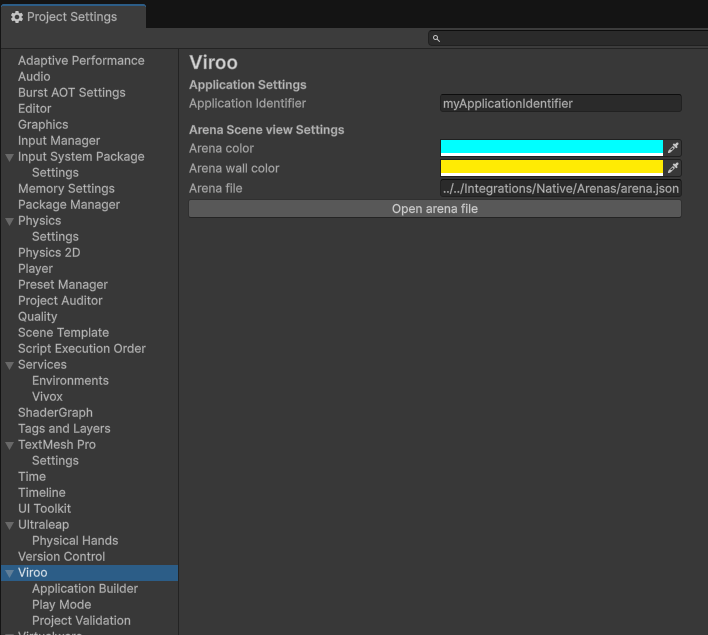Open Memory Settings

coord(66,189)
